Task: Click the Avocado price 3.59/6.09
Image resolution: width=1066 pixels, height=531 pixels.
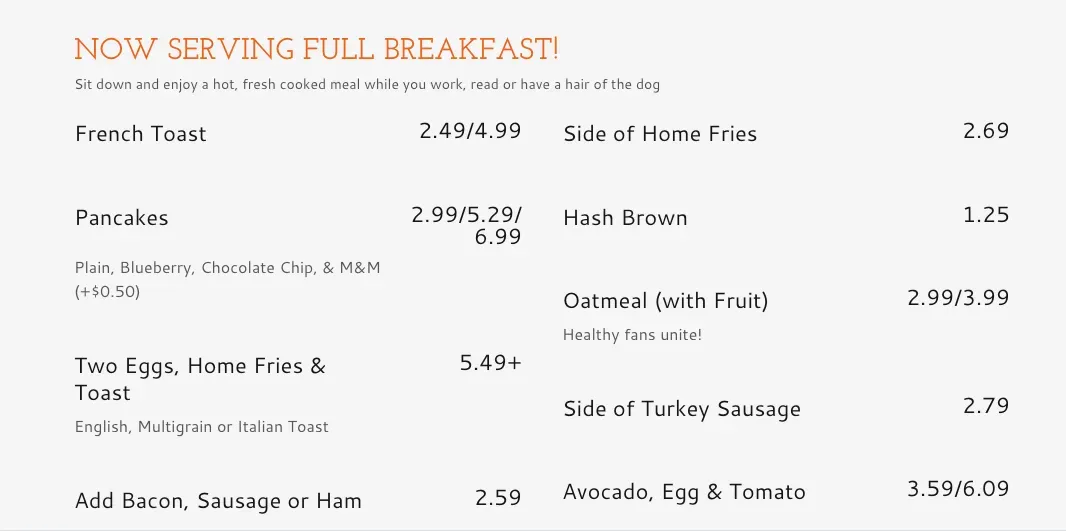Action: [x=958, y=489]
